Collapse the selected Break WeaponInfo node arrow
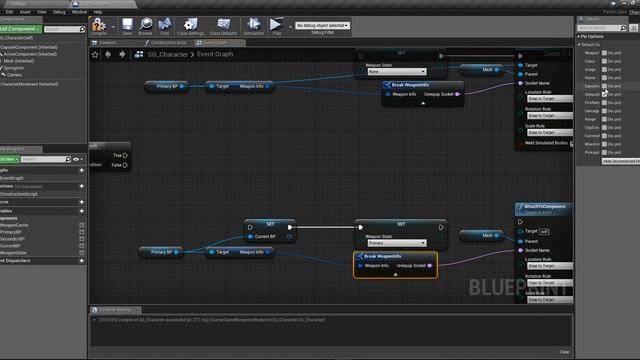Image resolution: width=640 pixels, height=360 pixels. coord(395,275)
